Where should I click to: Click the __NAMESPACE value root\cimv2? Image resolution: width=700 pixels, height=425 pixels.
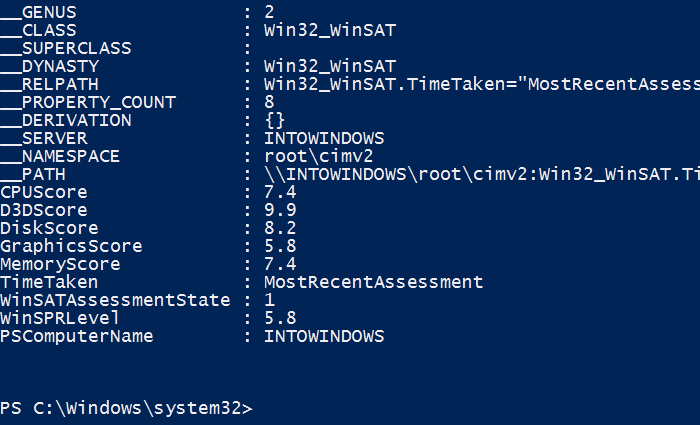(318, 156)
